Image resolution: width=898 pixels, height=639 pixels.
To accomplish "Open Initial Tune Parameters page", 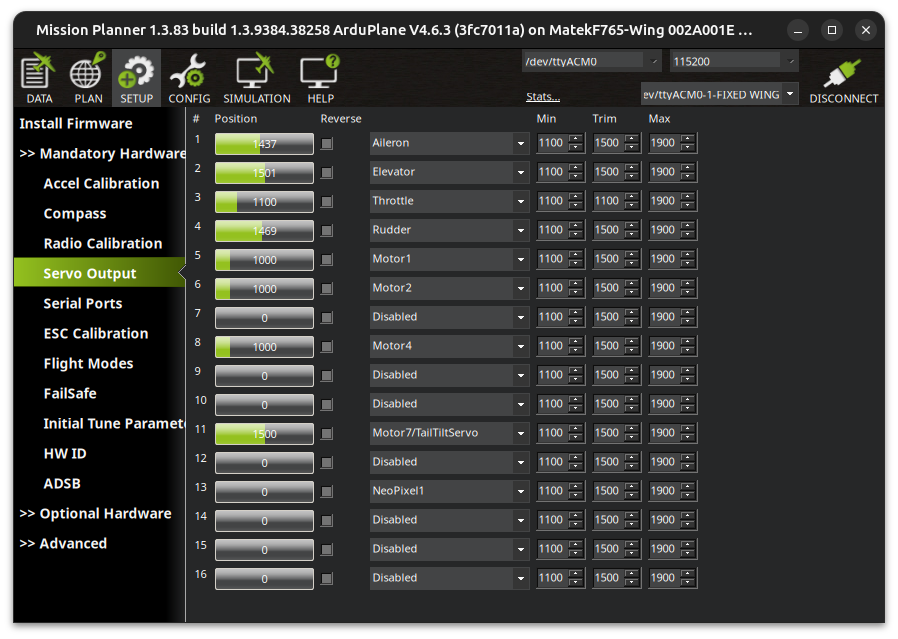I will 115,424.
